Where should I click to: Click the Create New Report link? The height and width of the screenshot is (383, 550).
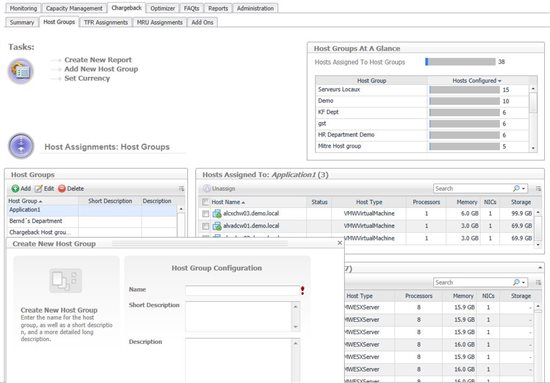coord(98,60)
